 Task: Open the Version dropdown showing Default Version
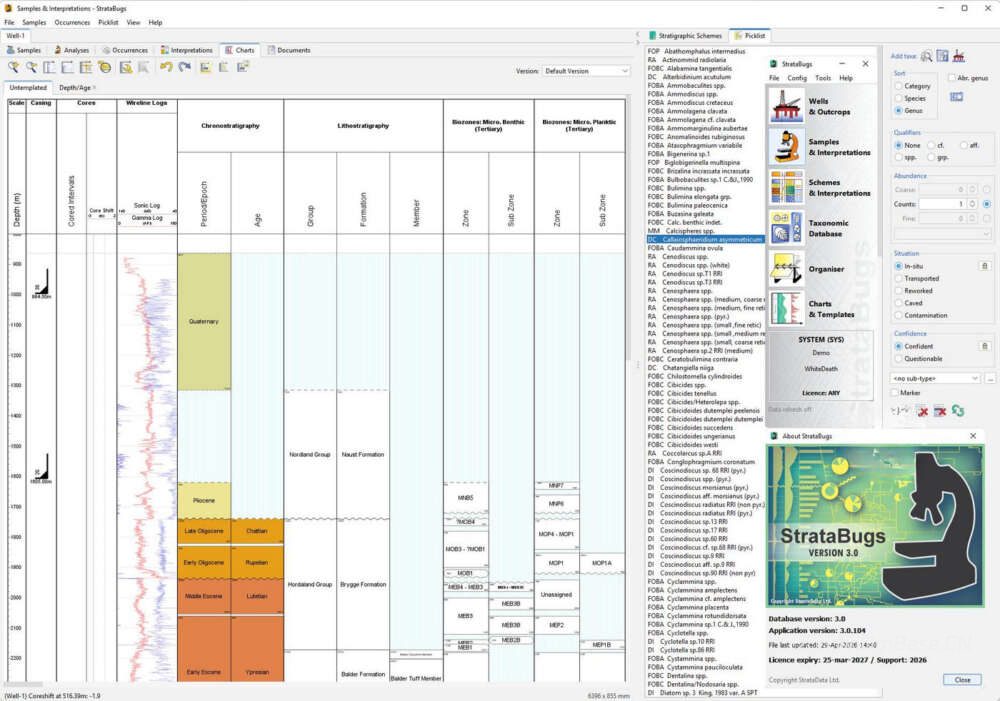coord(585,71)
